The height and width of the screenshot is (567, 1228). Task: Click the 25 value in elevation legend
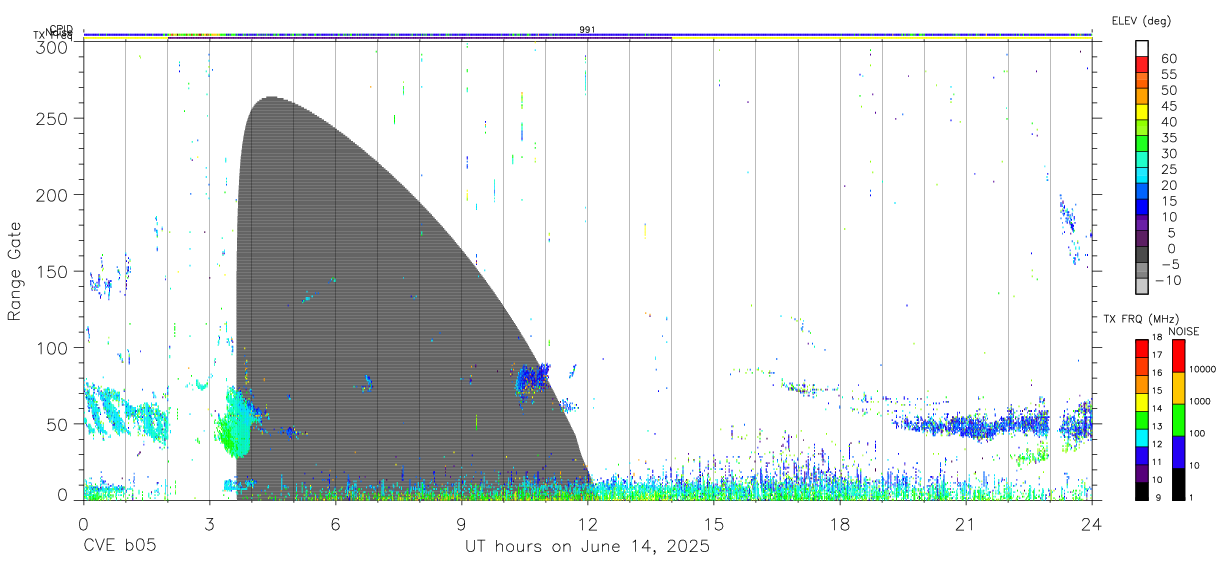[1168, 169]
